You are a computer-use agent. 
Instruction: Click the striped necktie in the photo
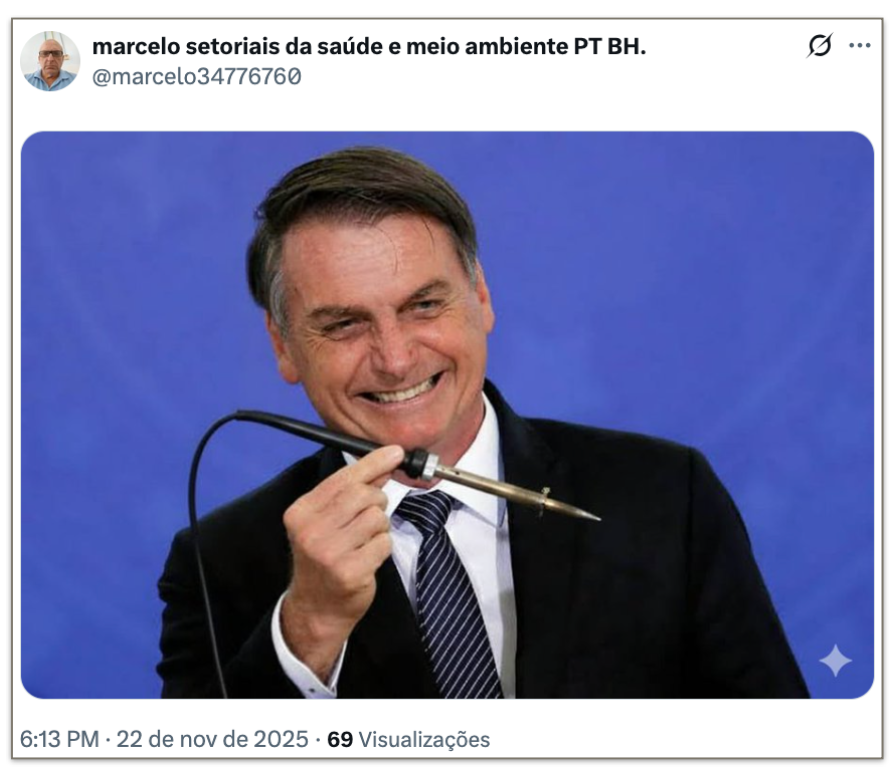tap(448, 593)
